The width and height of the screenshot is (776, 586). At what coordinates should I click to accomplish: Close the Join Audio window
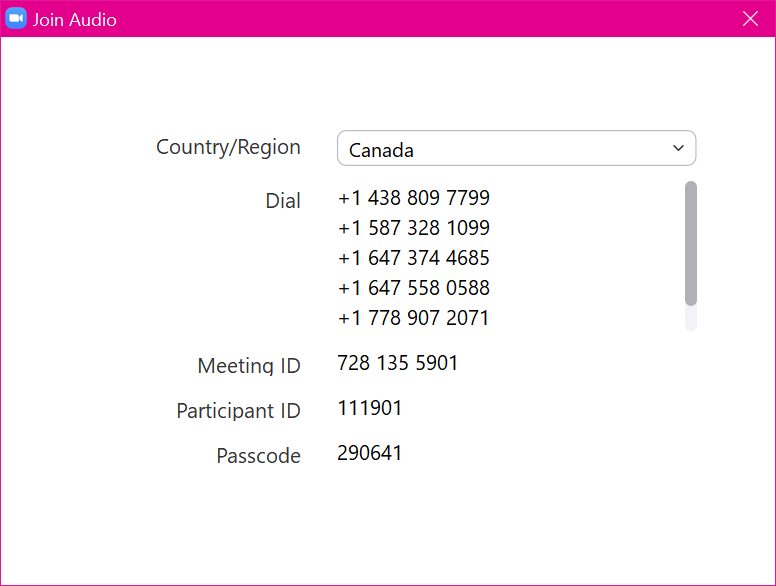click(x=750, y=19)
